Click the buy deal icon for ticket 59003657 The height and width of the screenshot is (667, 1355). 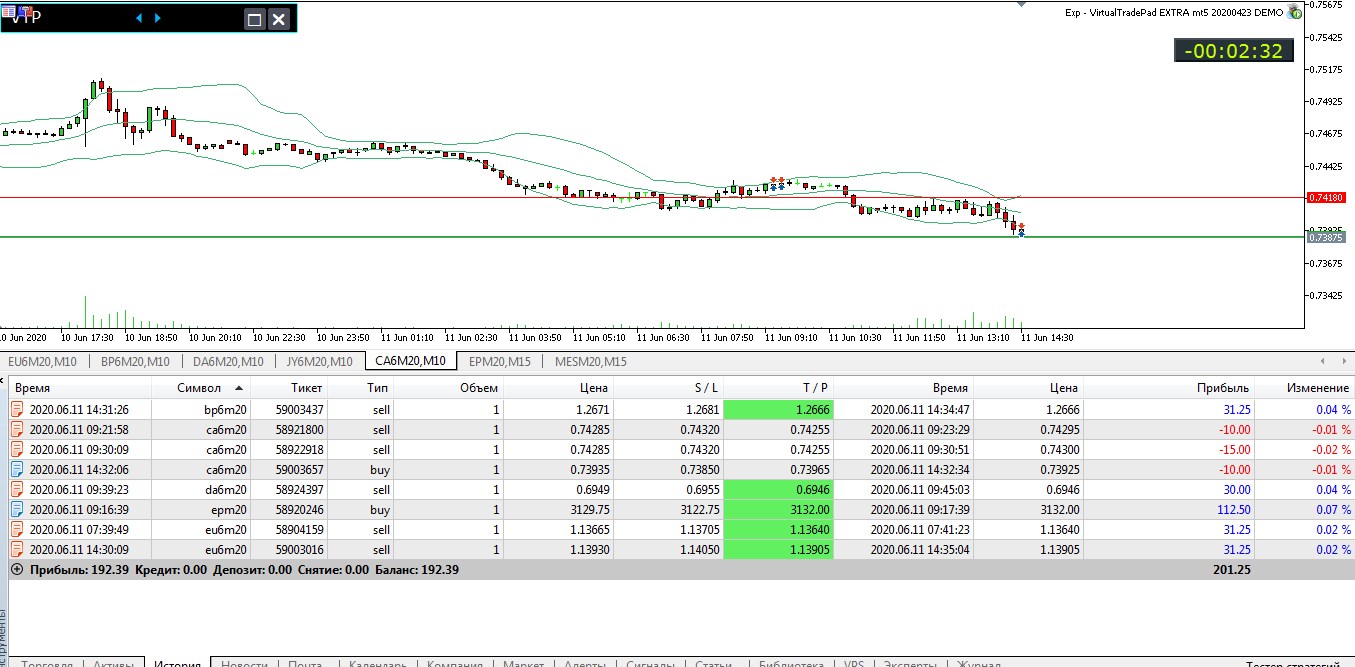click(17, 469)
